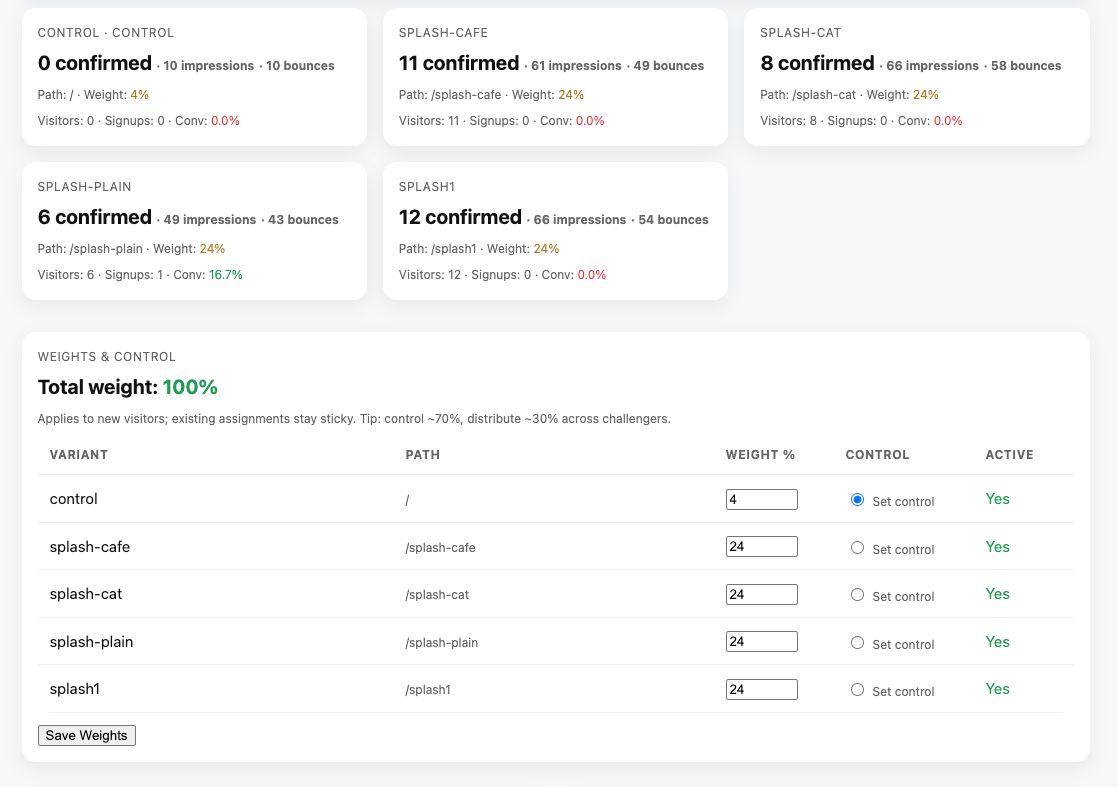Choose Set control for splash-plain
The image size is (1118, 787).
pyautogui.click(x=857, y=642)
